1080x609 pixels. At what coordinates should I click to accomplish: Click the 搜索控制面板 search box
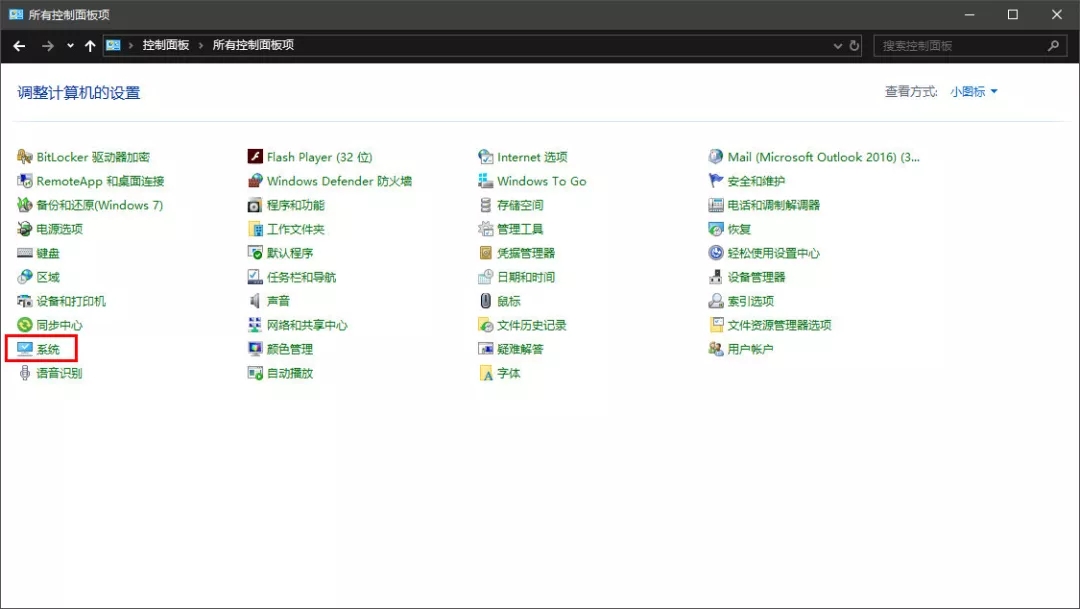click(960, 45)
